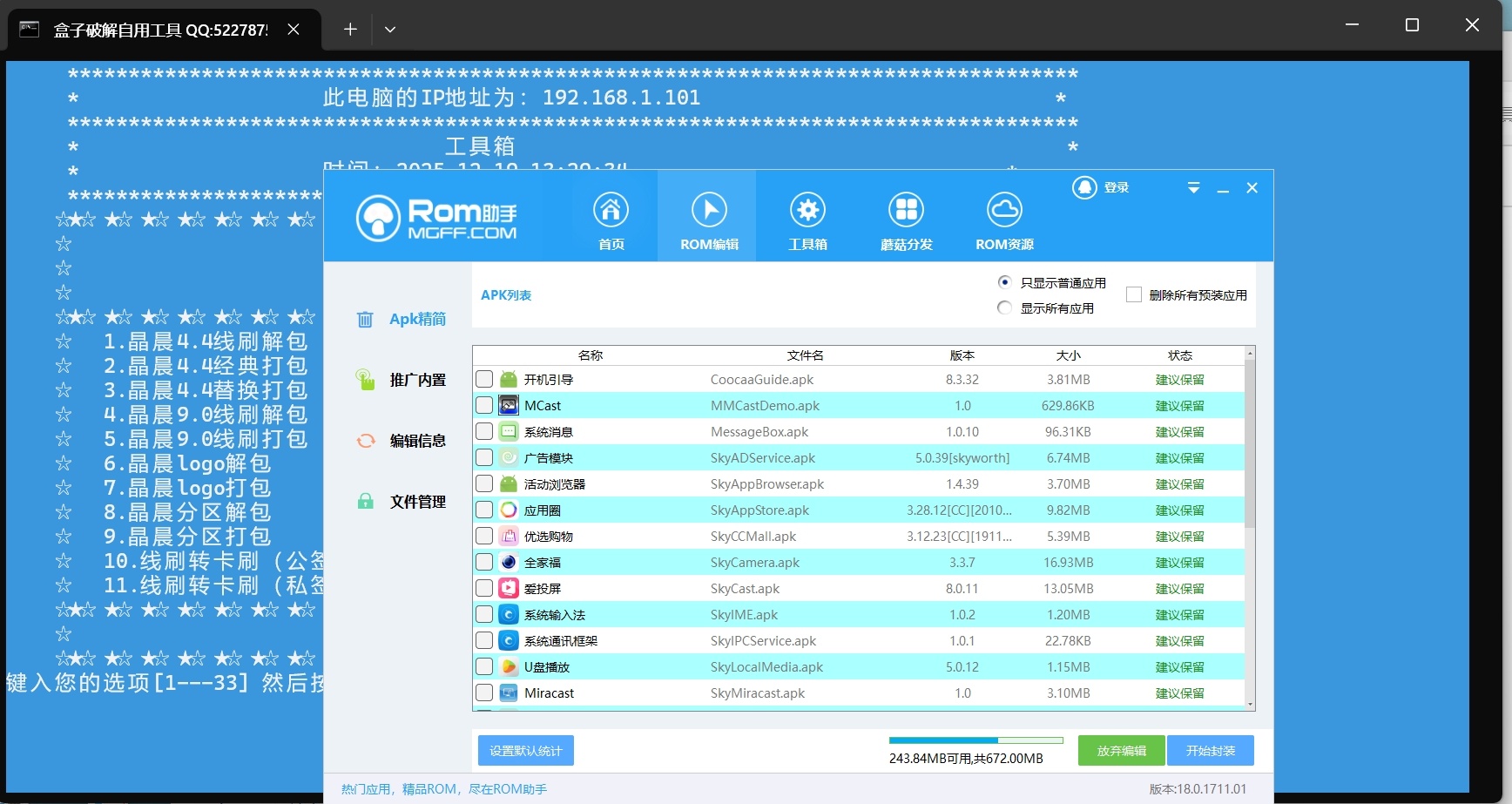Click scrollbar down arrow in APK list
The width and height of the screenshot is (1512, 804).
pos(1250,704)
